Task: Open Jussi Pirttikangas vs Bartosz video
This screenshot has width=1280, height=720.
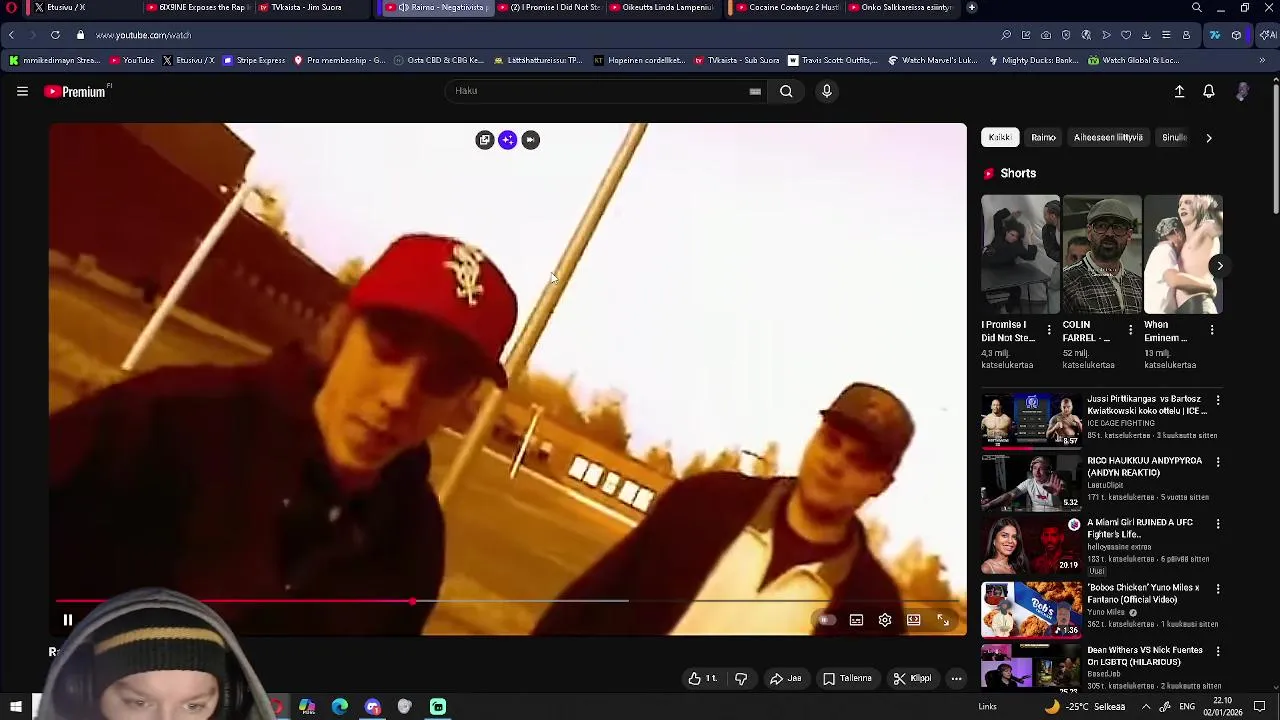Action: click(1031, 420)
